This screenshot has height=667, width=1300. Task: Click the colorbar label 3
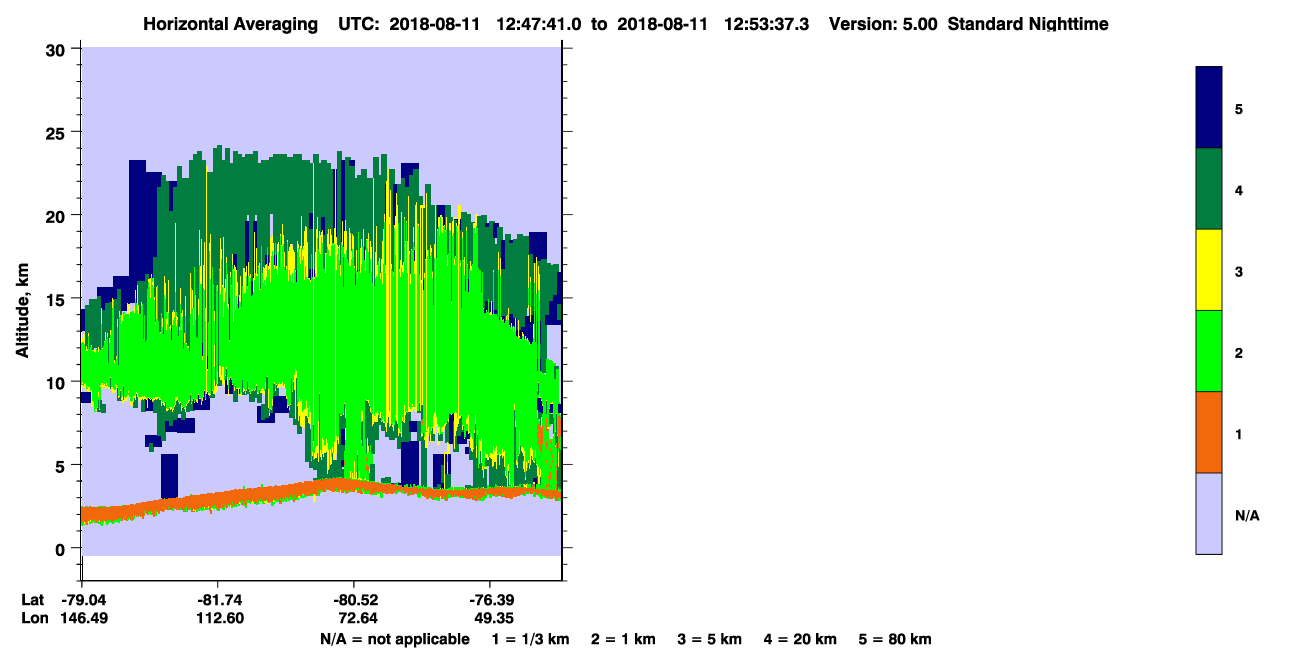pos(1239,271)
